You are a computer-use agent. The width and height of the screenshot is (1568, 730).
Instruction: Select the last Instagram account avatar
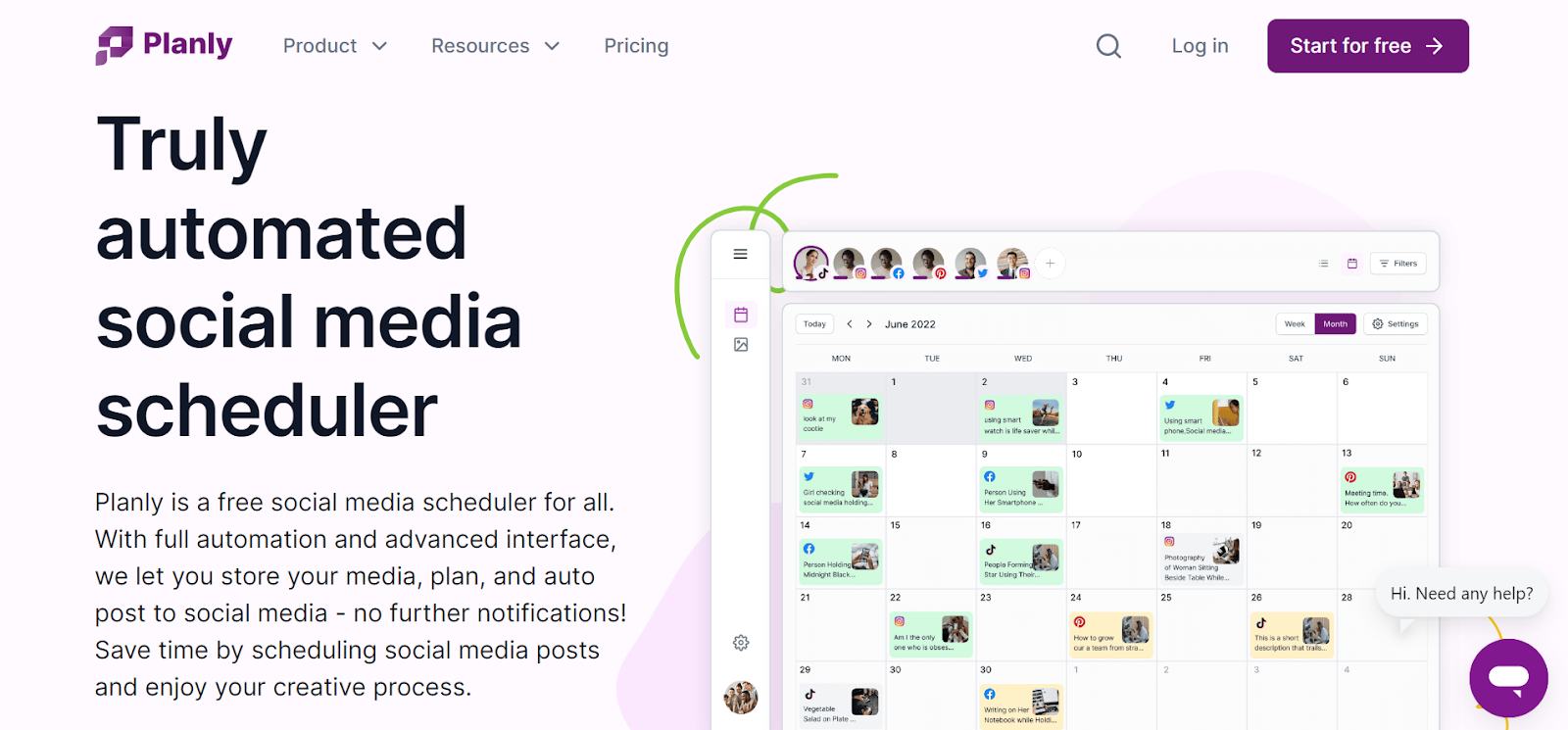[x=1013, y=264]
